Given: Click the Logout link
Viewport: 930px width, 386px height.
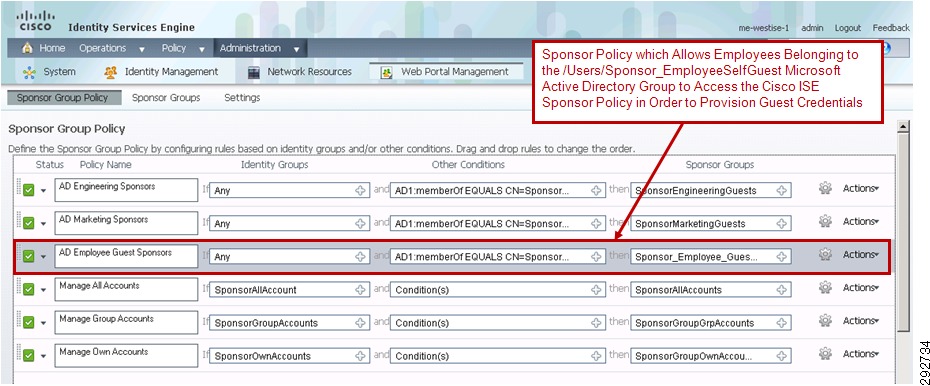Looking at the screenshot, I should (848, 28).
